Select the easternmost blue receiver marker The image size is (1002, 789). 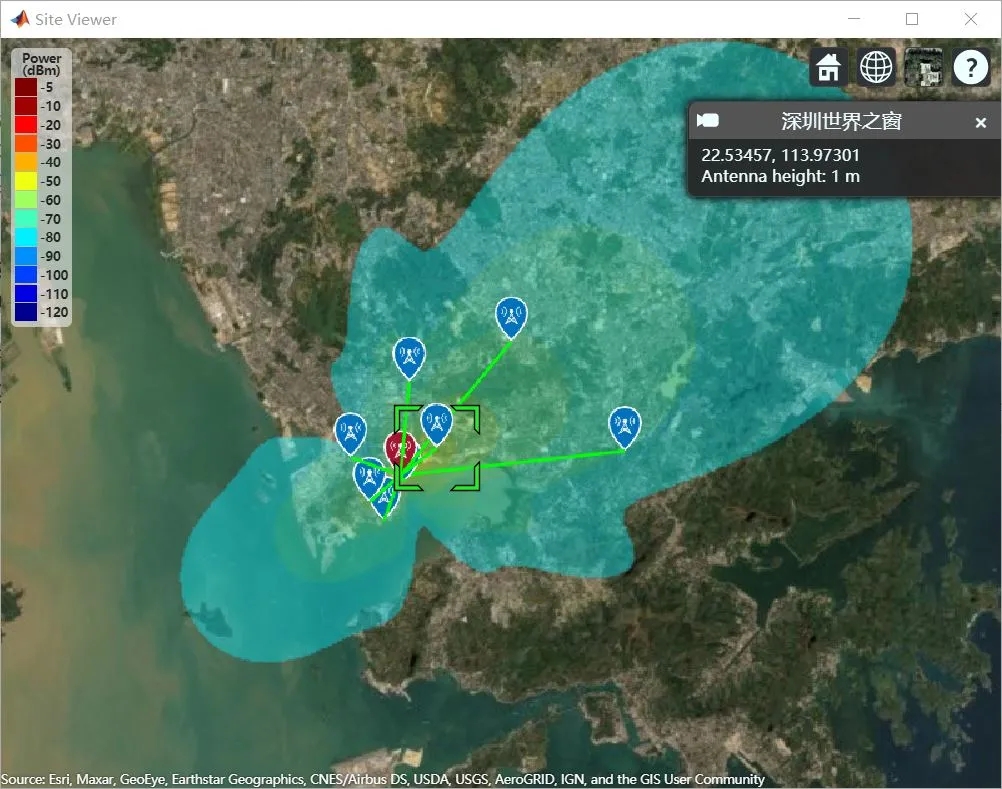click(x=625, y=427)
